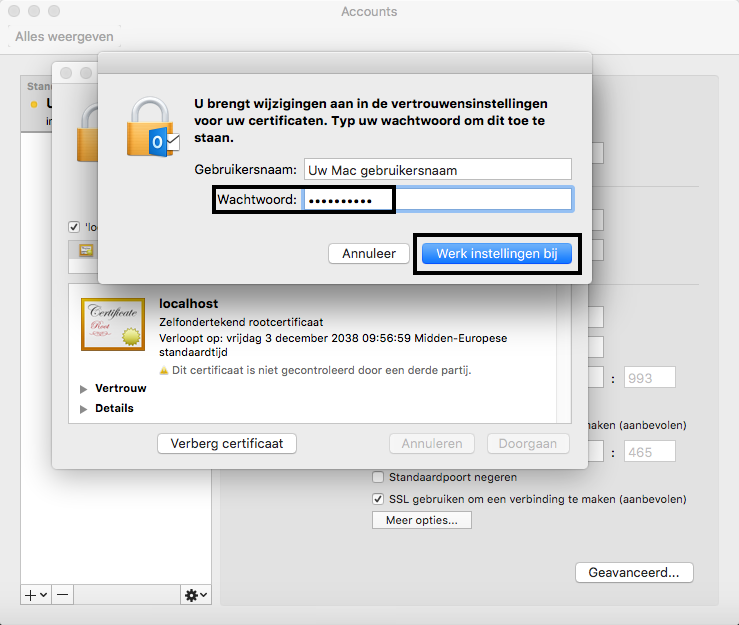Click Alles weergeven in the toolbar
The width and height of the screenshot is (739, 625).
tap(64, 37)
